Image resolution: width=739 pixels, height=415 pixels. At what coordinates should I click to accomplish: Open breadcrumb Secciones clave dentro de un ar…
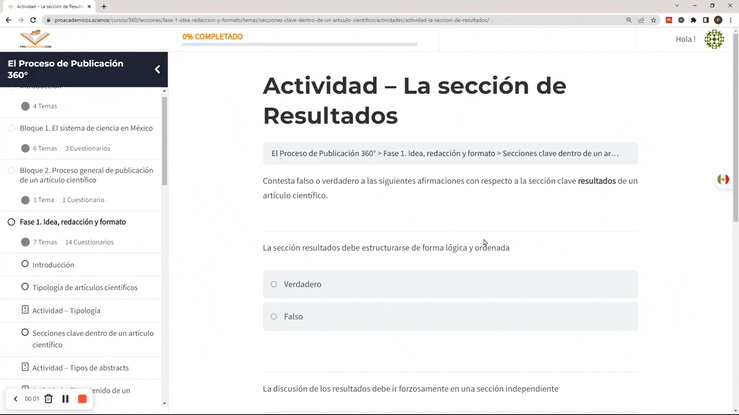pyautogui.click(x=560, y=153)
